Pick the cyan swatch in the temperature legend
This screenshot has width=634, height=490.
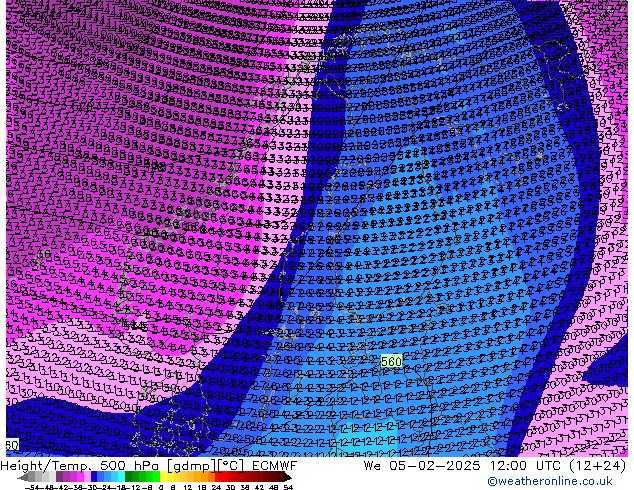click(x=121, y=478)
